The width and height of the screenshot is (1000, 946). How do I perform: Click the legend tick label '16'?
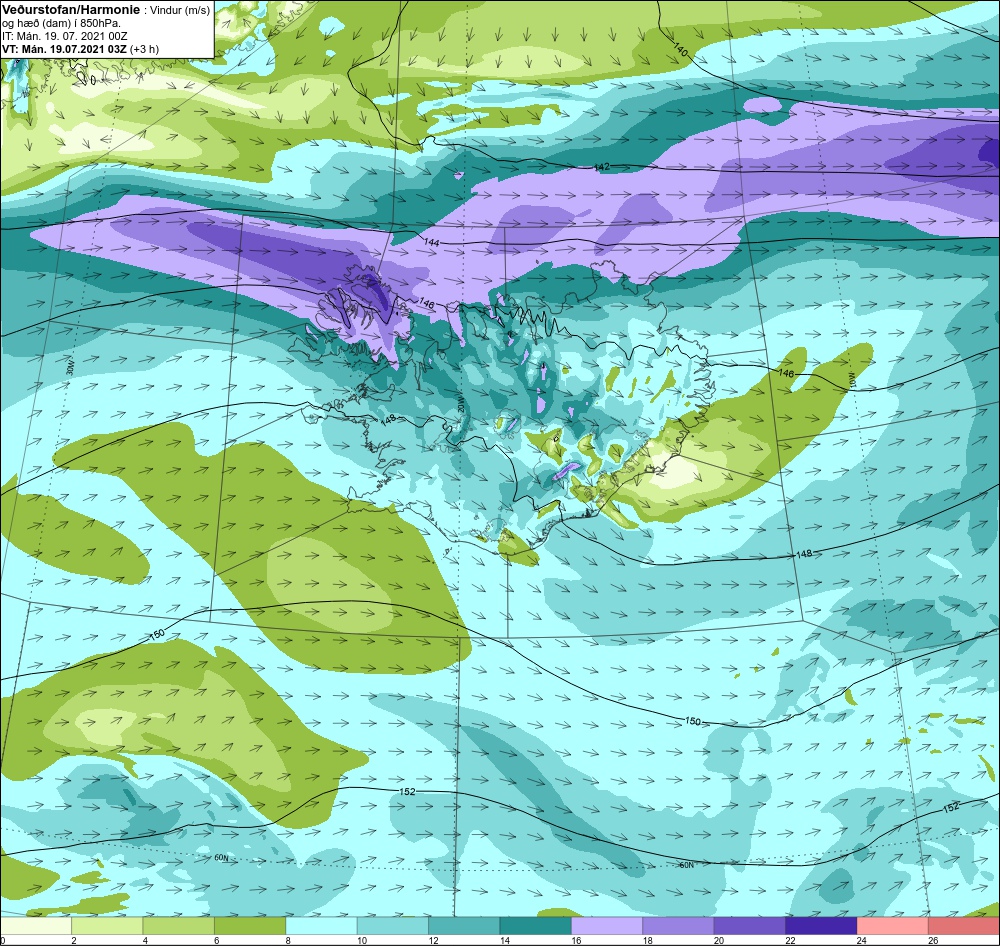[x=576, y=940]
